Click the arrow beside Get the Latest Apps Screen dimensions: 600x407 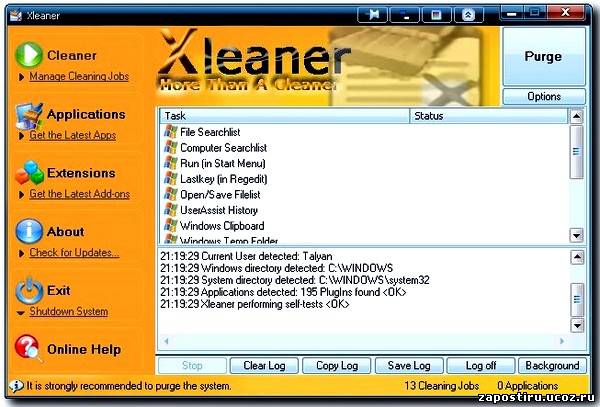tap(21, 136)
